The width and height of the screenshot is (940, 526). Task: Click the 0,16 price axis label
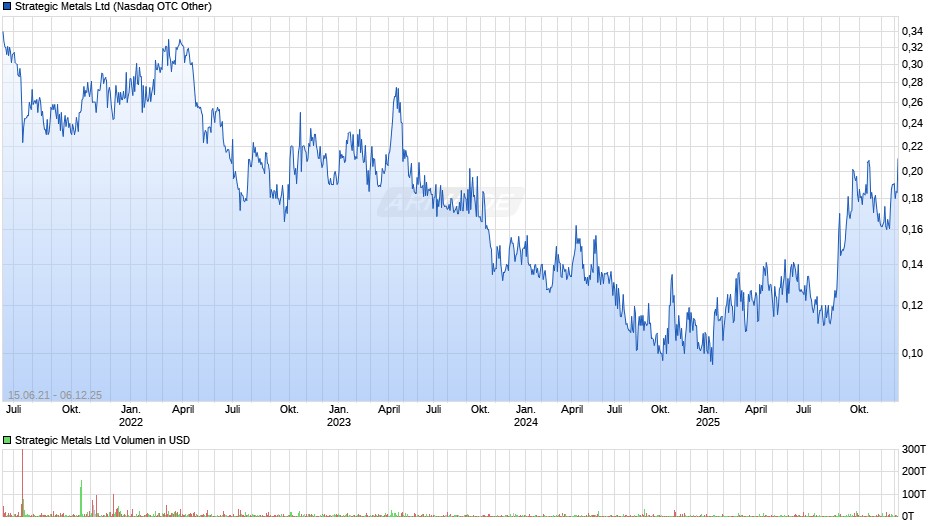click(x=912, y=229)
